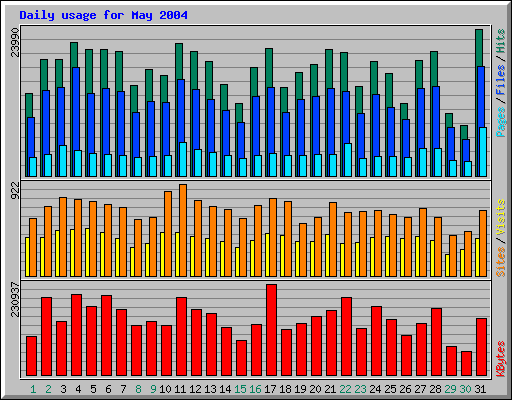Select day 29 on the x-axis
Image resolution: width=512 pixels, height=400 pixels.
(450, 389)
